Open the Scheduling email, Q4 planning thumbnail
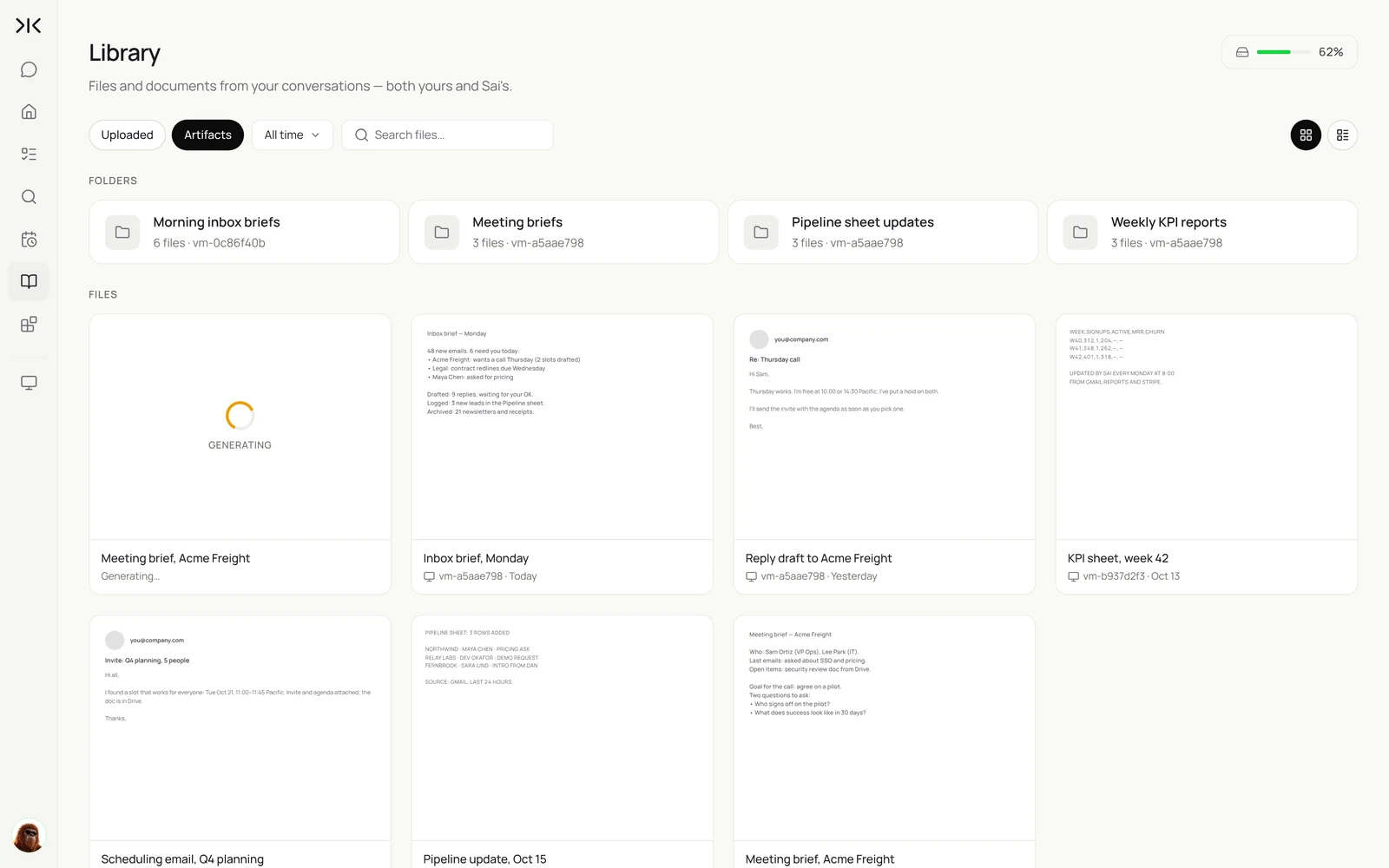 pyautogui.click(x=240, y=728)
